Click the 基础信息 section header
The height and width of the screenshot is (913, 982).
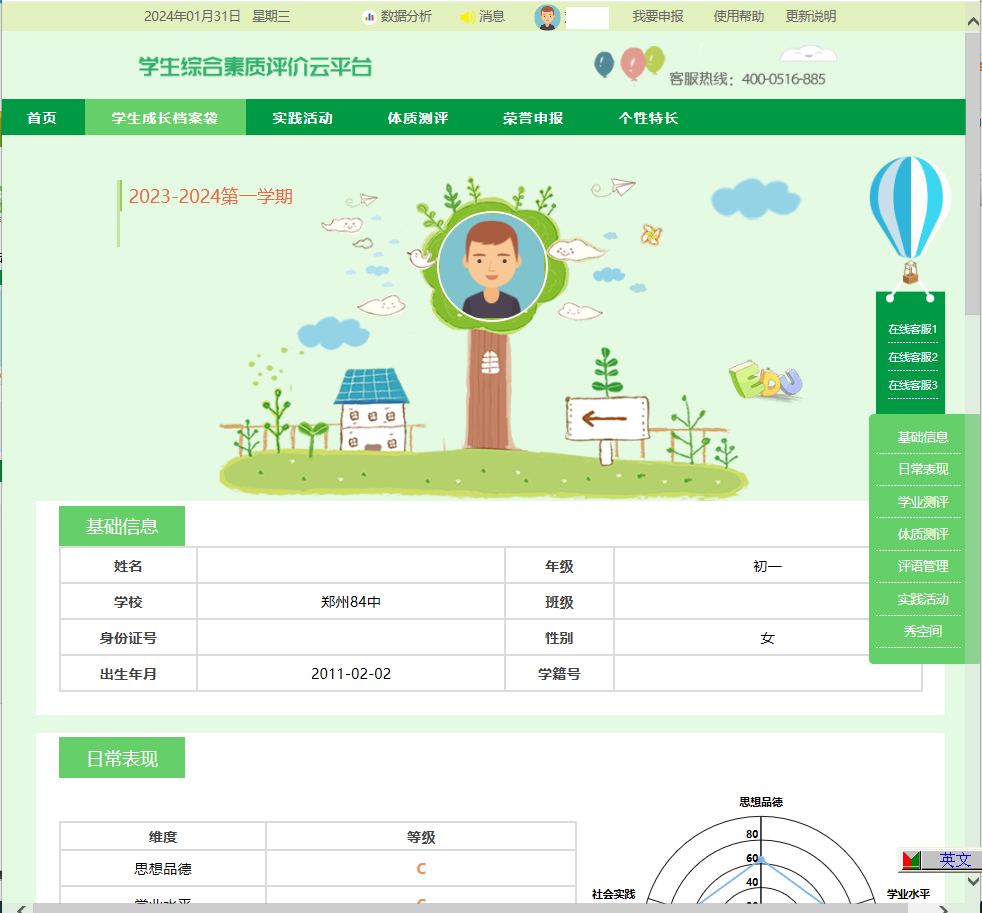tap(122, 526)
